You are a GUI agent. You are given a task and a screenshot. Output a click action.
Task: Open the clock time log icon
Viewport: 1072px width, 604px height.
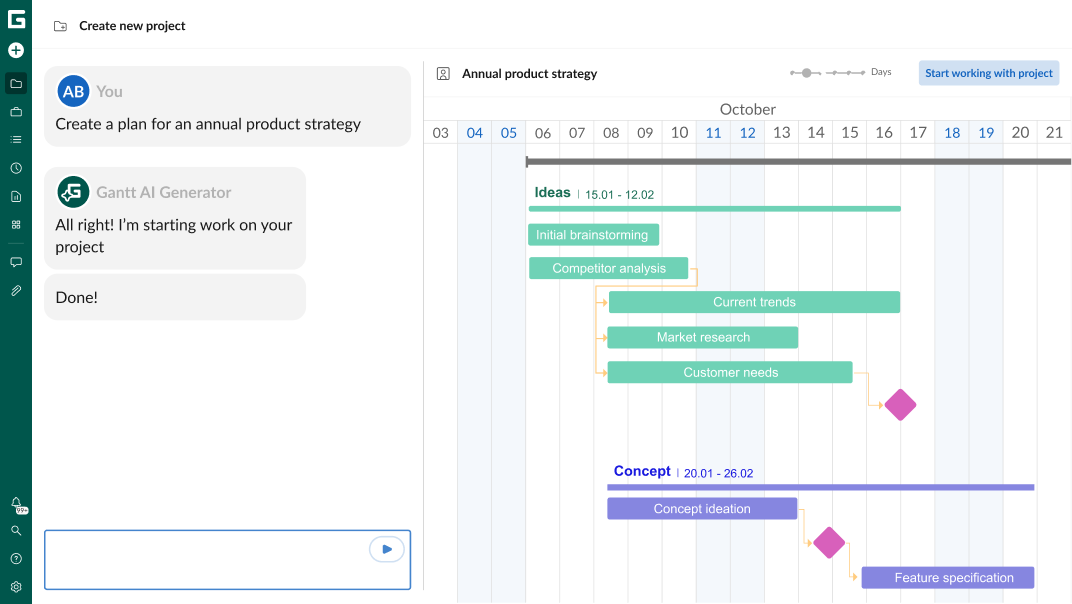tap(16, 168)
